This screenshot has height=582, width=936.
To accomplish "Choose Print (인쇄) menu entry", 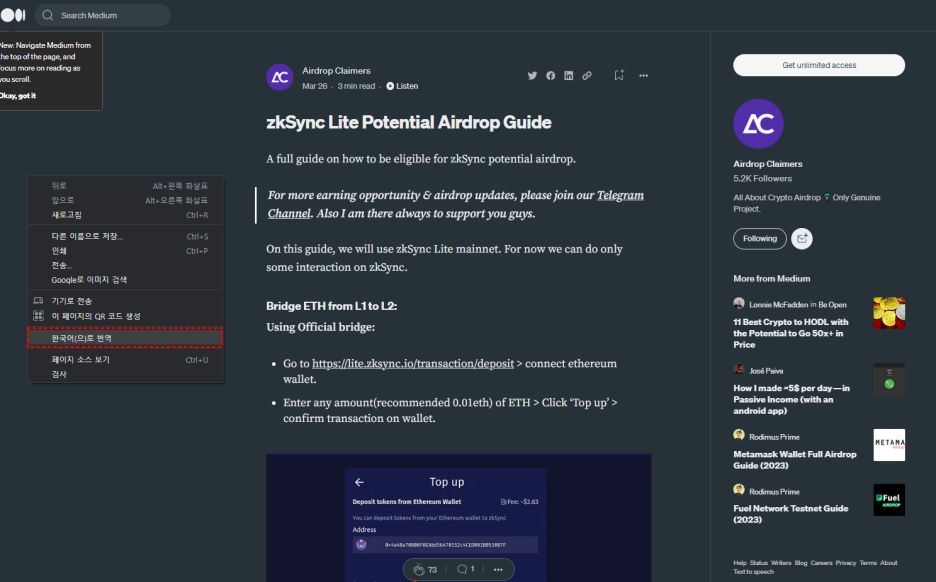I will [x=125, y=251].
